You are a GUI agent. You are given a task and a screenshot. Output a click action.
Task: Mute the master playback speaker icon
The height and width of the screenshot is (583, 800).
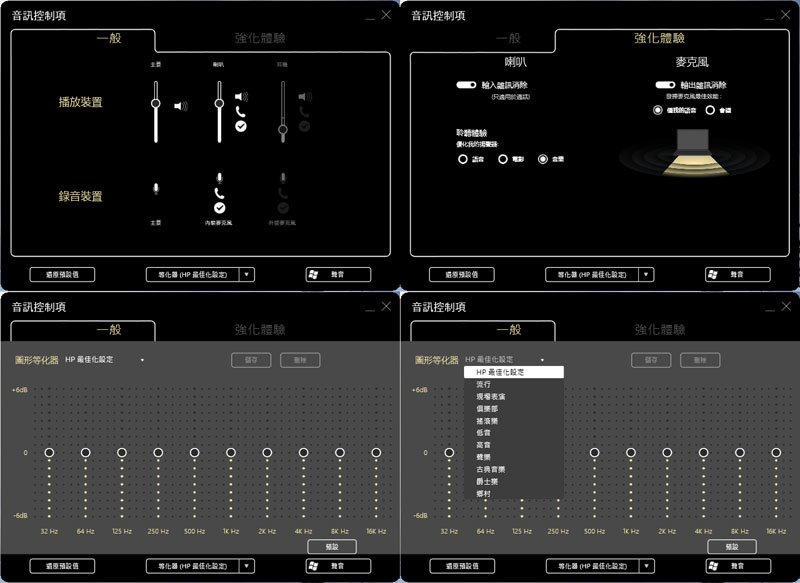(181, 106)
